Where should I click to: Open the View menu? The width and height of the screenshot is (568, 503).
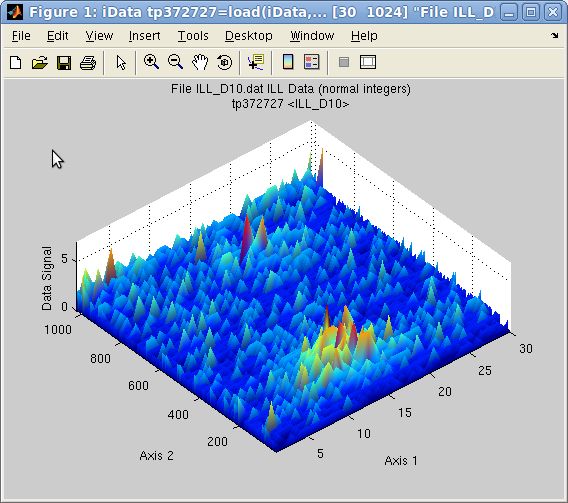pyautogui.click(x=99, y=36)
